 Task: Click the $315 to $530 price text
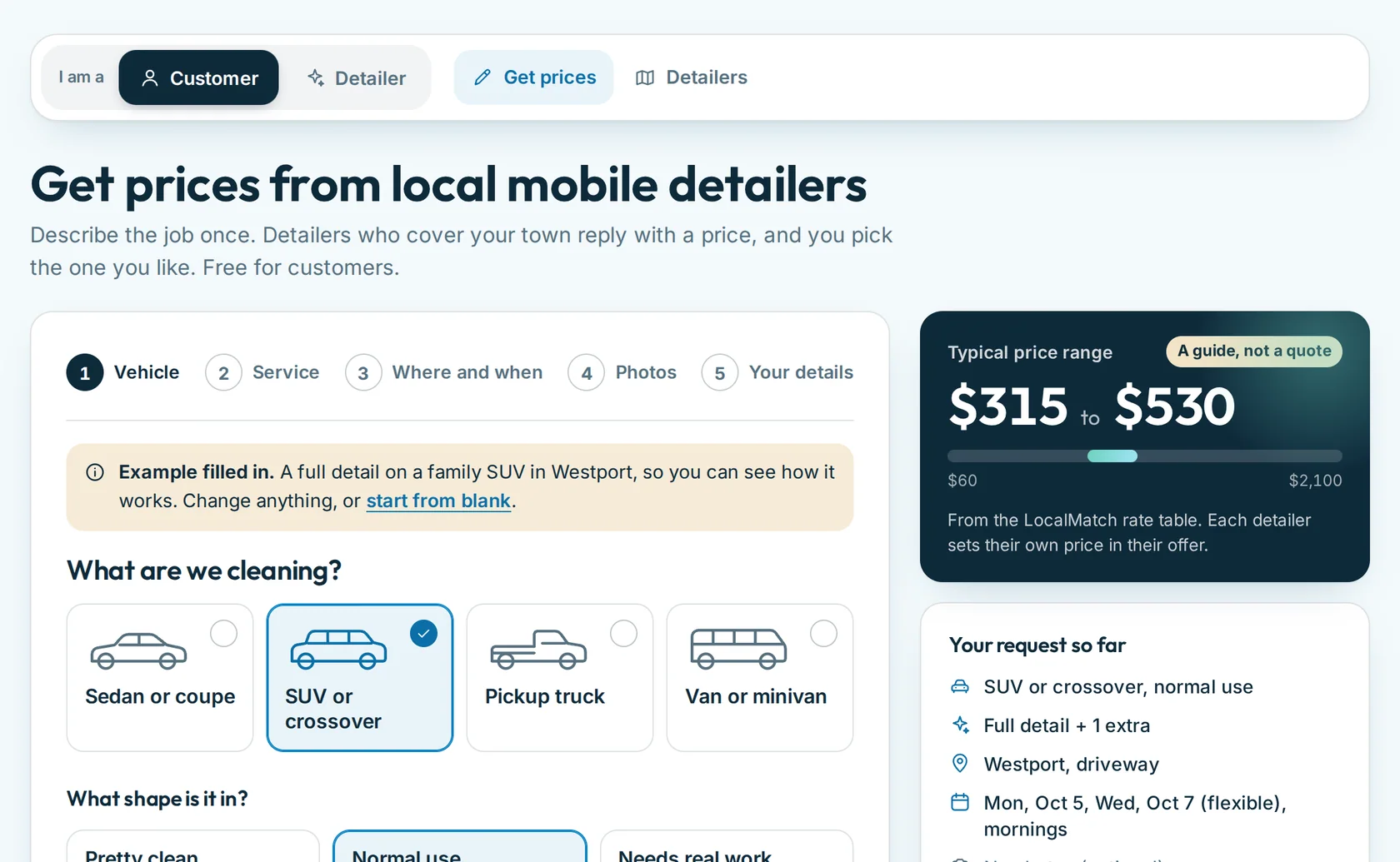[1092, 406]
